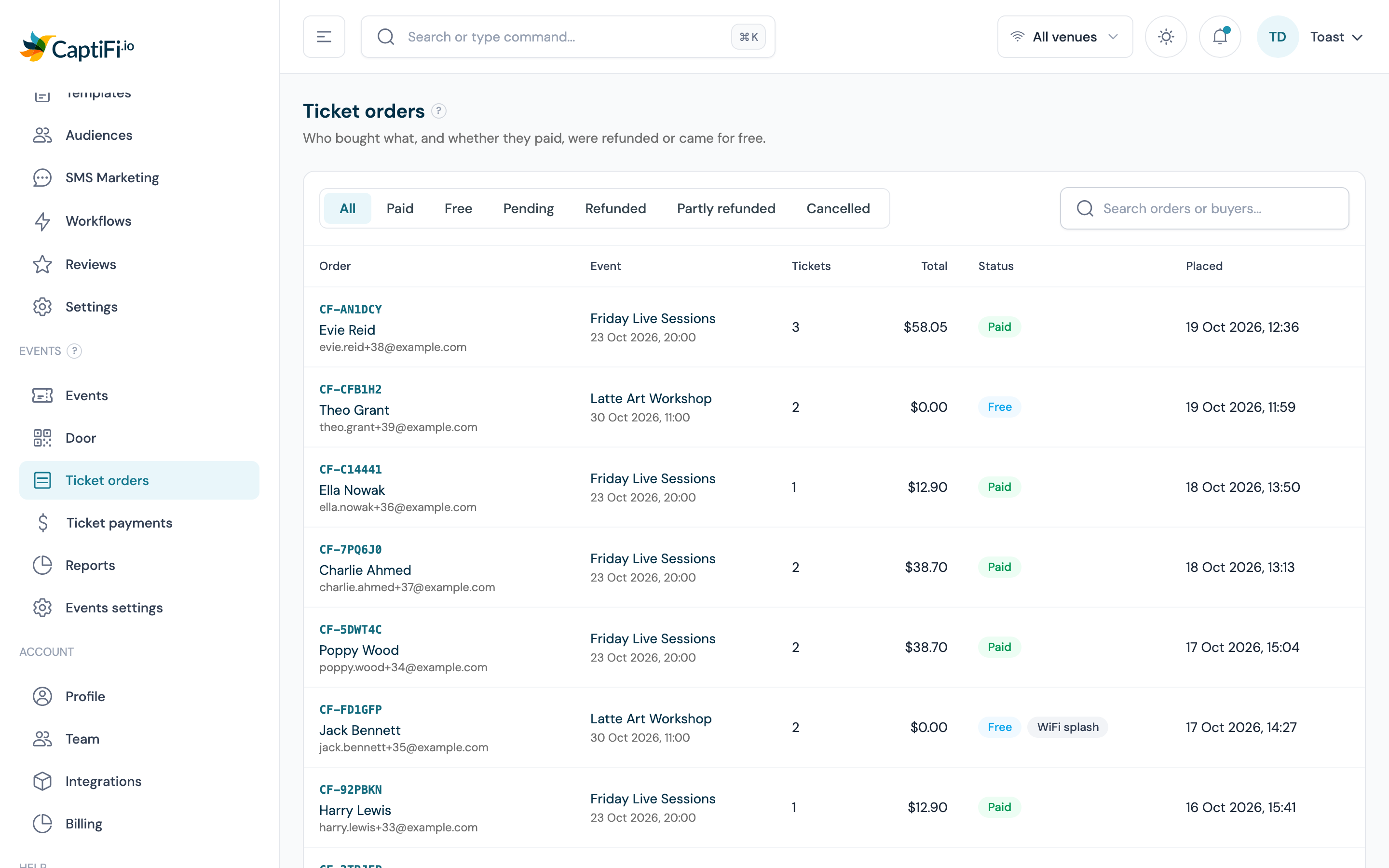Select the All filter tab
This screenshot has width=1389, height=868.
(x=347, y=208)
